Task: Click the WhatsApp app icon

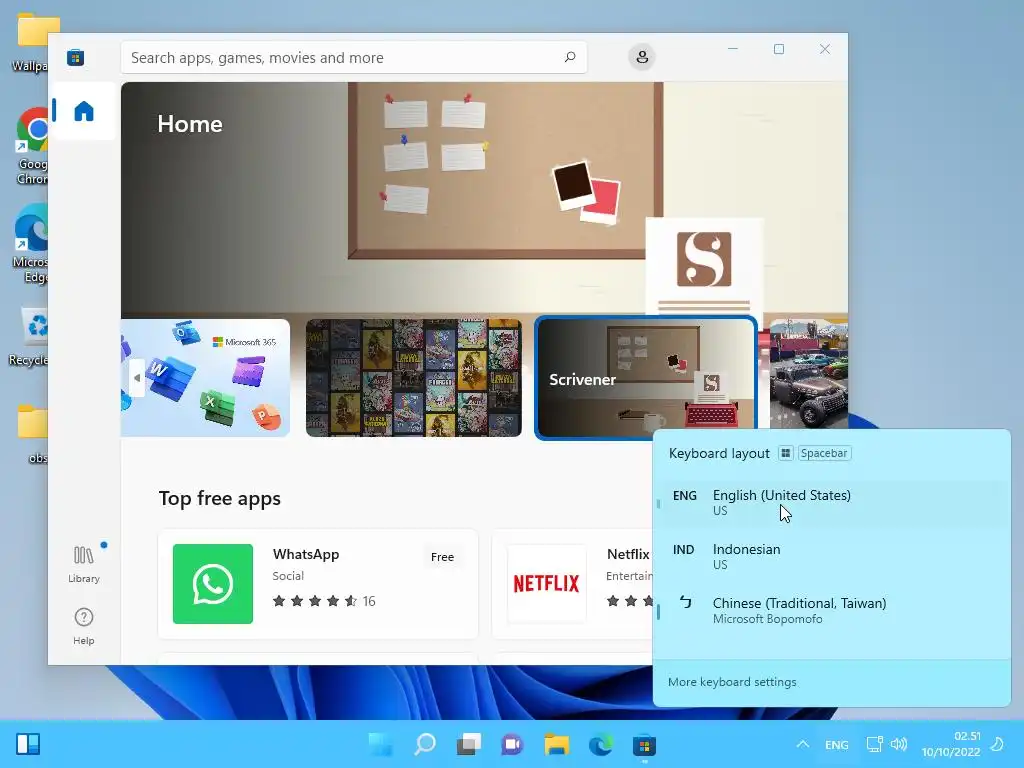Action: pos(213,584)
